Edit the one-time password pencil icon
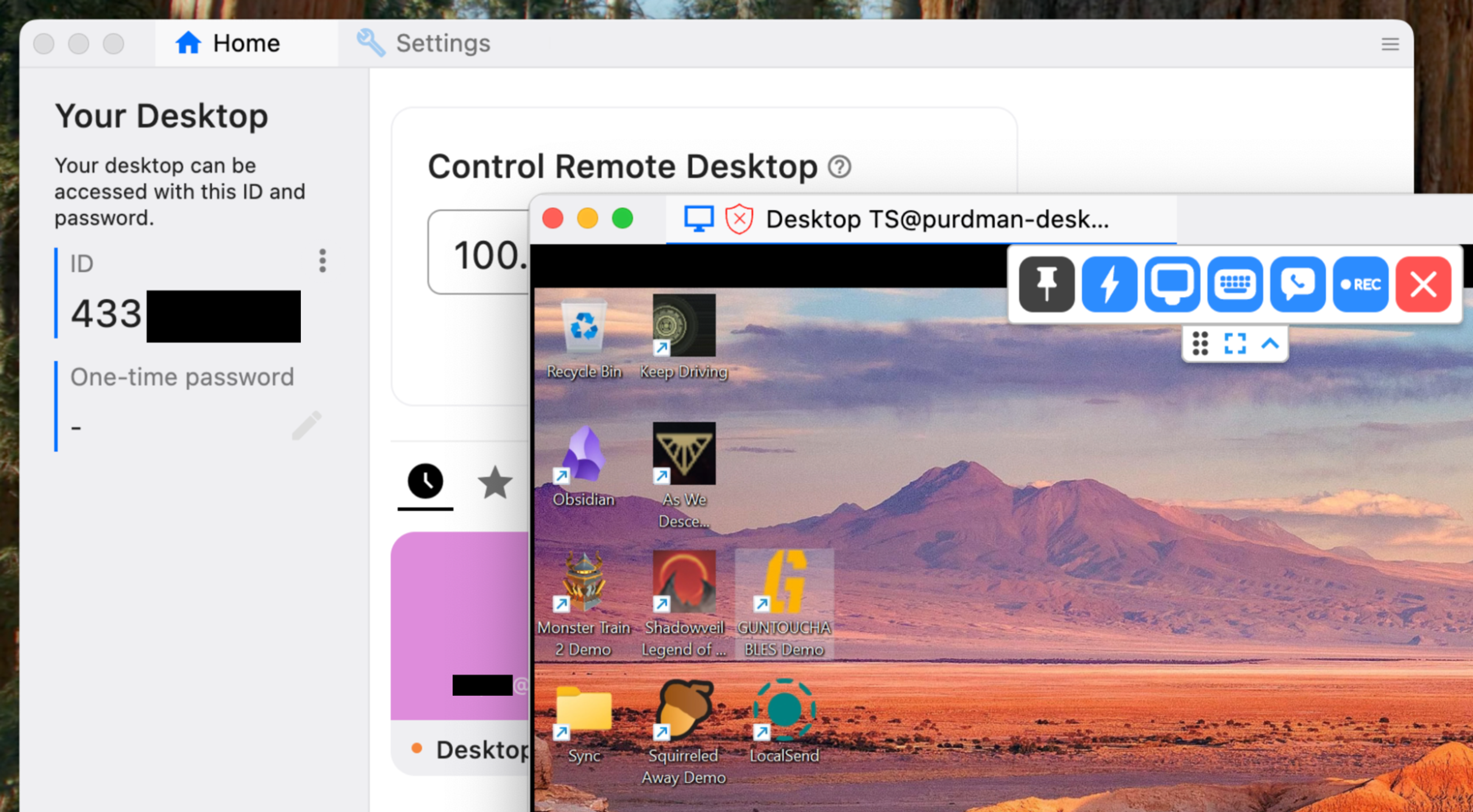The height and width of the screenshot is (812, 1473). pyautogui.click(x=306, y=425)
